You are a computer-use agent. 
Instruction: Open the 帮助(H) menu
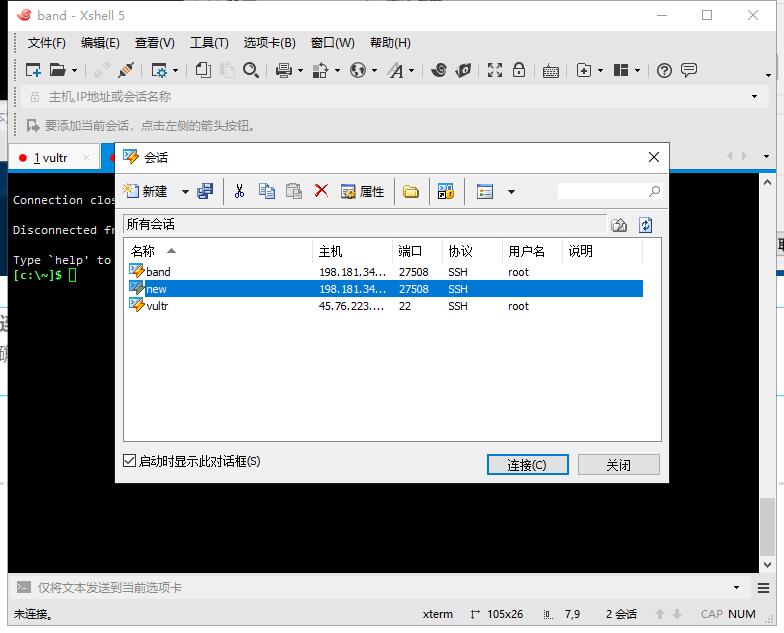point(390,43)
